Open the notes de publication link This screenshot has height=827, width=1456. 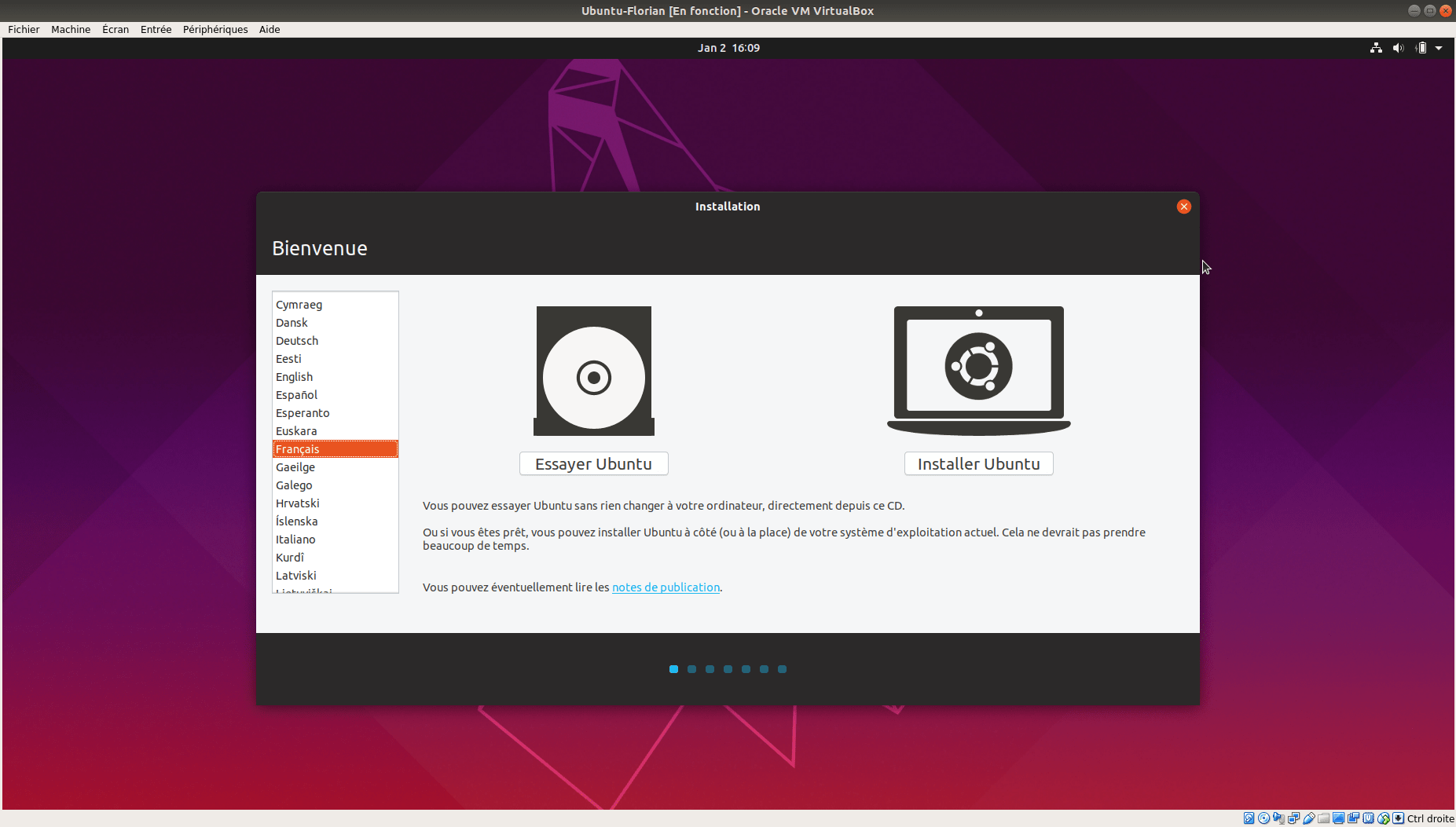[x=666, y=587]
